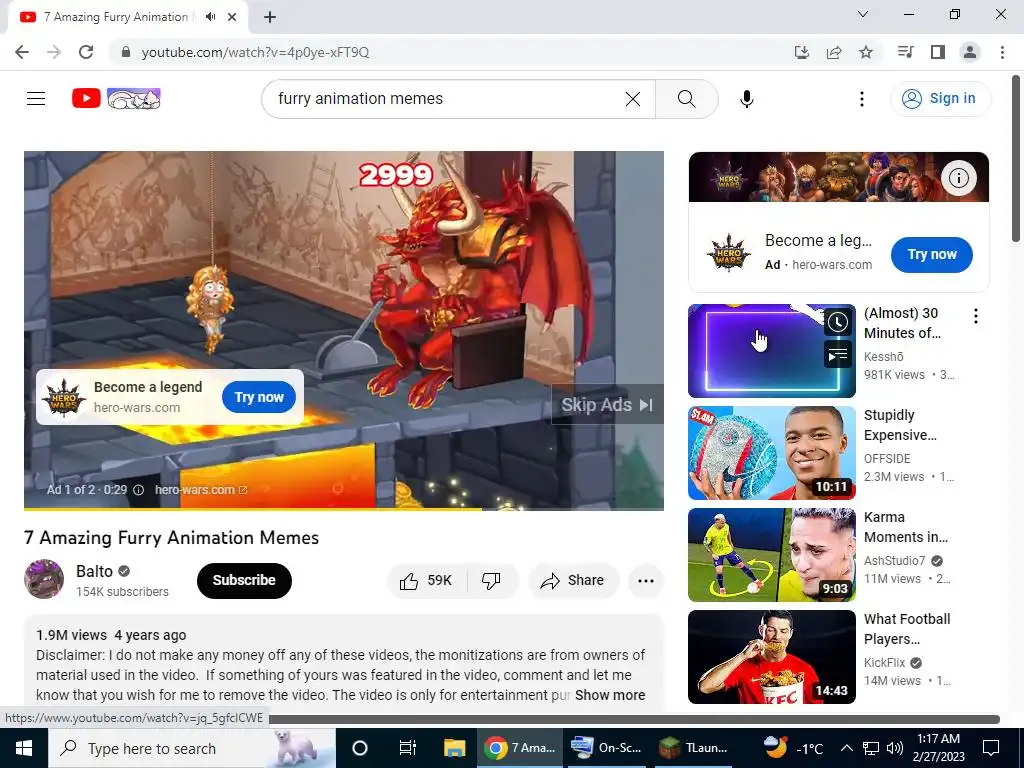Skip the ad with Skip Ads

(607, 405)
